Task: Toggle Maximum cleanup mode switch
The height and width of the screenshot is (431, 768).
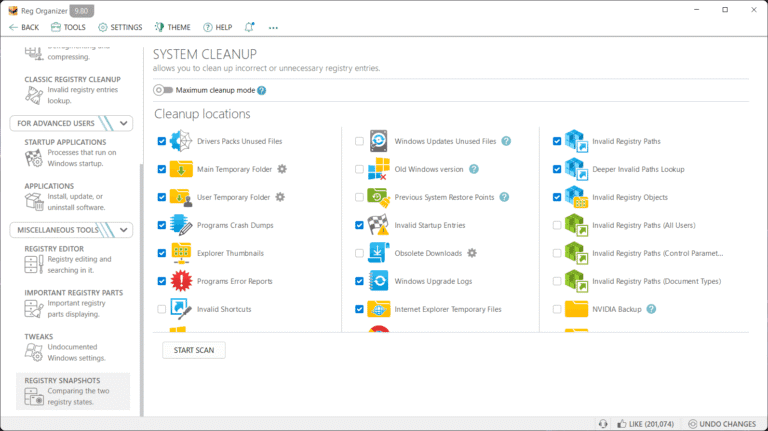Action: (163, 90)
